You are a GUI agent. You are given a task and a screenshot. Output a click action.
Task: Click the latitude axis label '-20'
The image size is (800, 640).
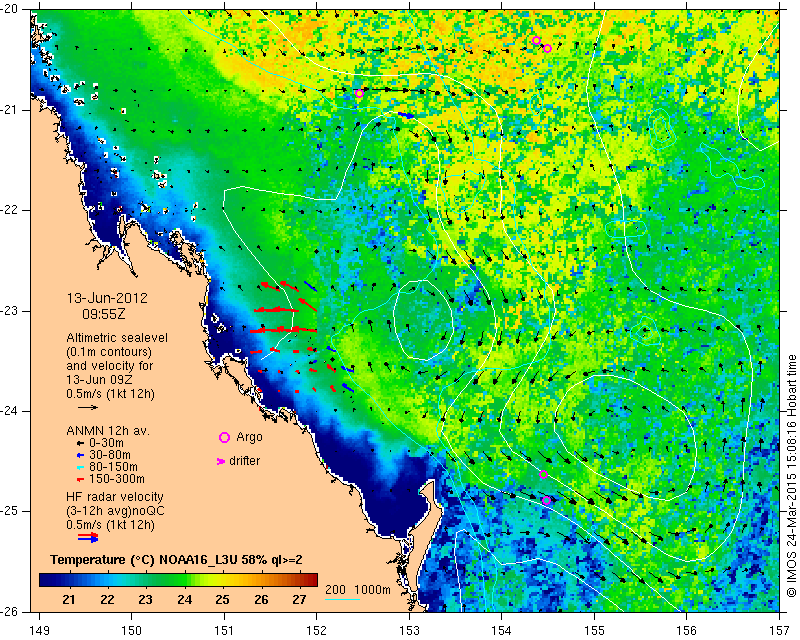tap(10, 9)
